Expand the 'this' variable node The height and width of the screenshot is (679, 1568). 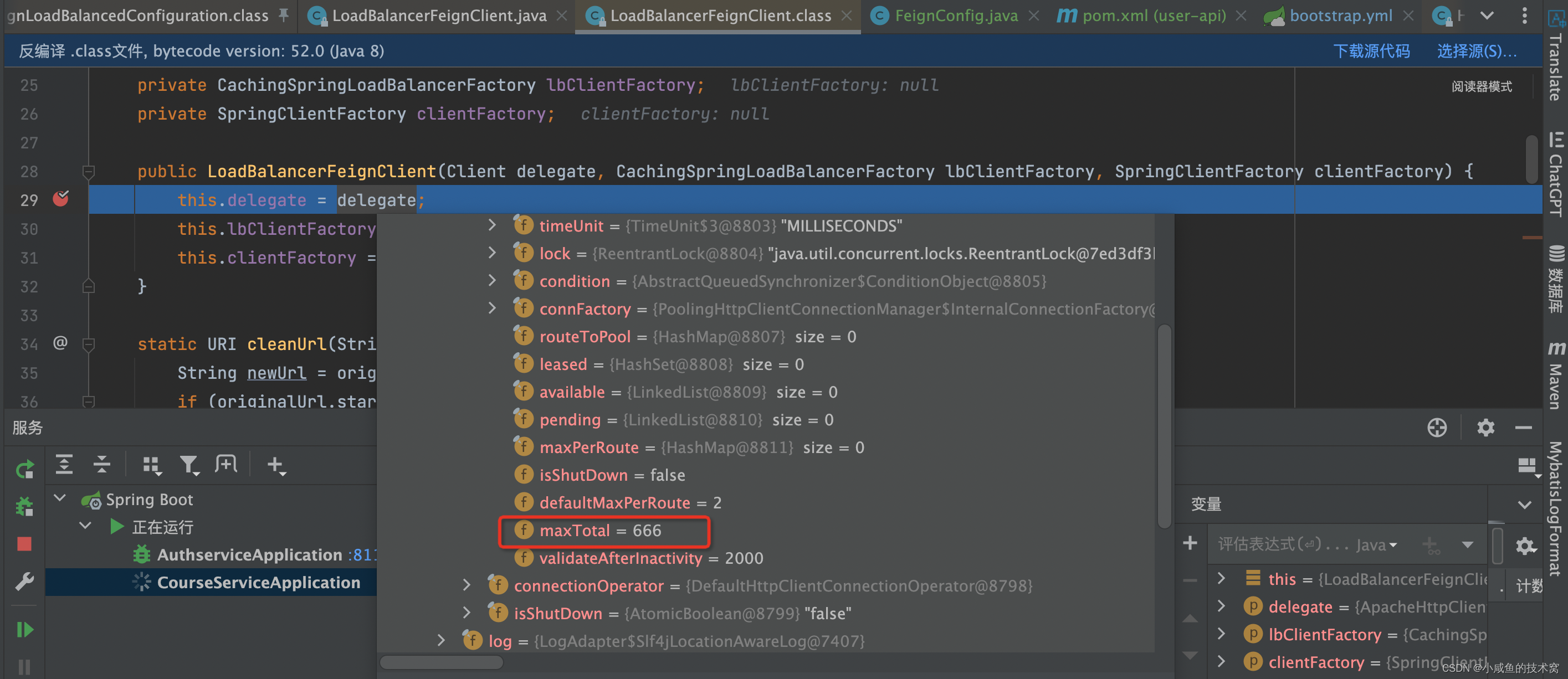1221,578
